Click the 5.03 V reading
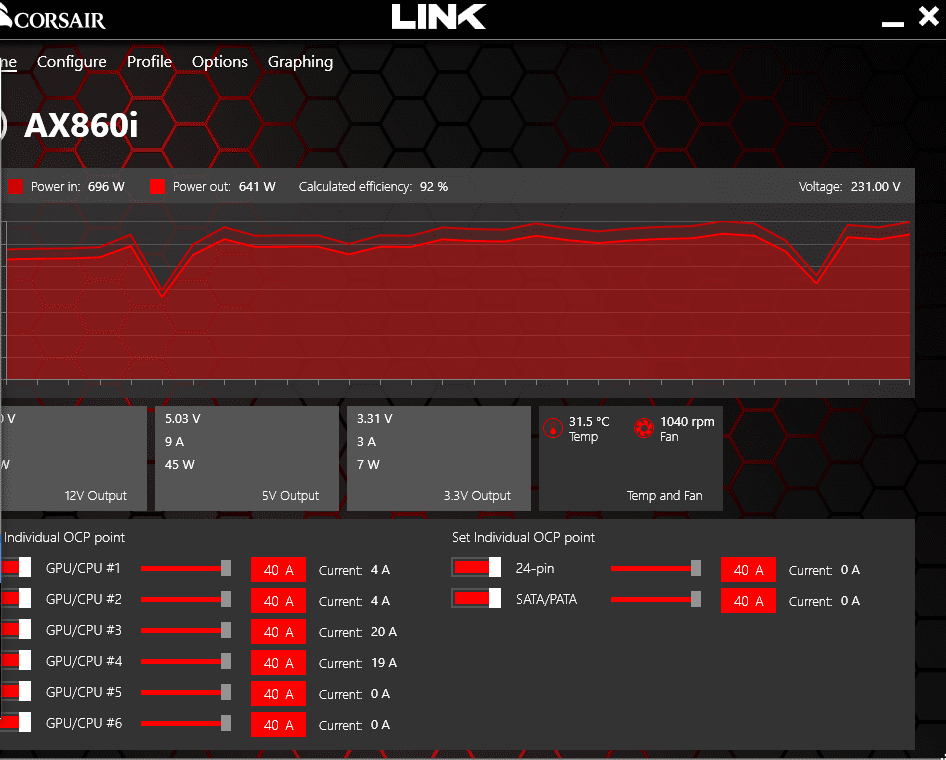The height and width of the screenshot is (760, 946). 182,419
